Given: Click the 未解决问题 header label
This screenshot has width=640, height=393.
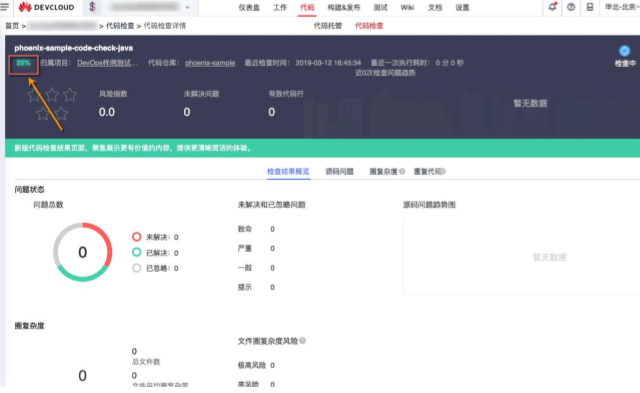Looking at the screenshot, I should coord(201,94).
